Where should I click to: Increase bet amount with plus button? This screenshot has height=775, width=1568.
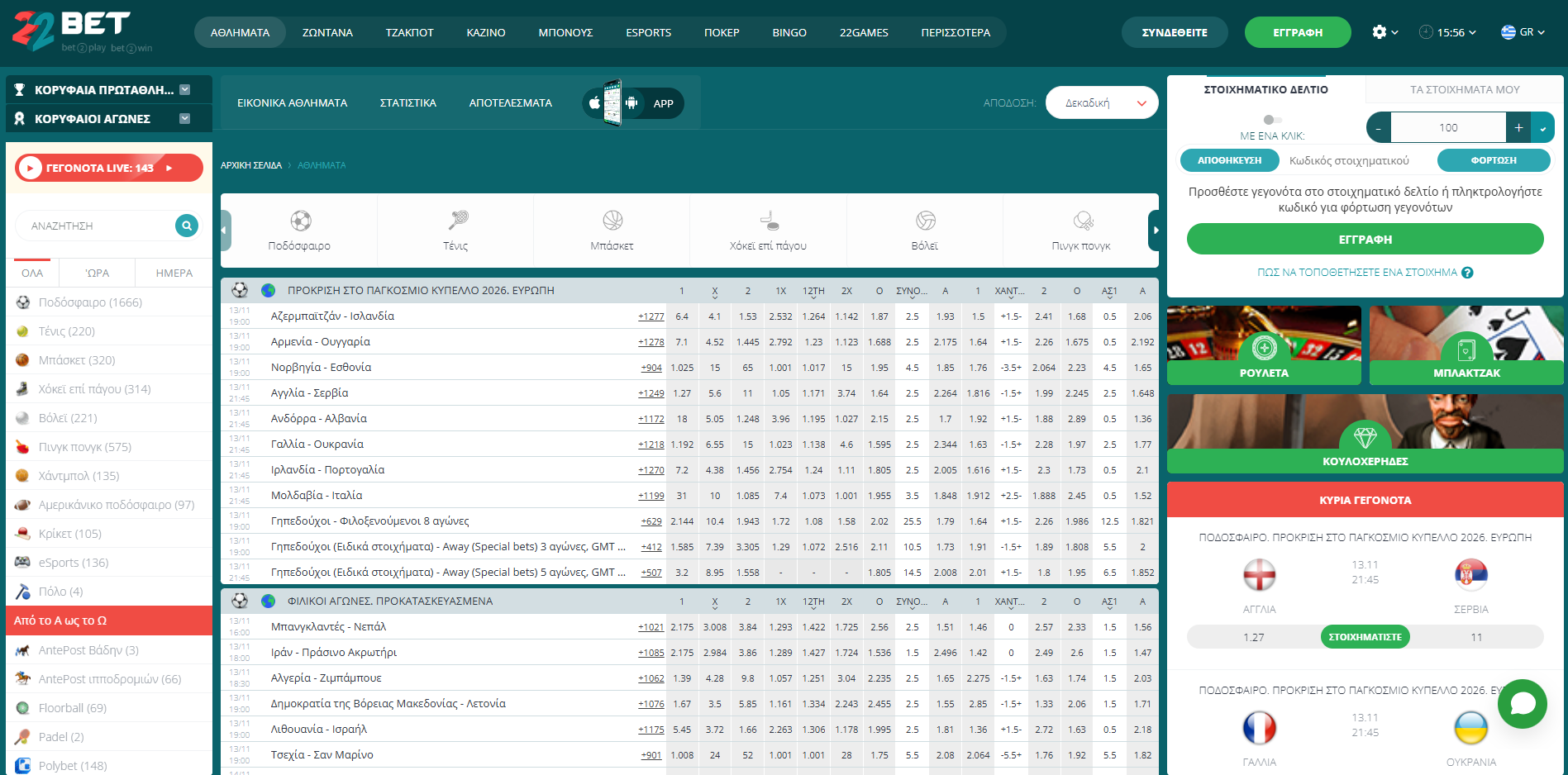pyautogui.click(x=1518, y=127)
